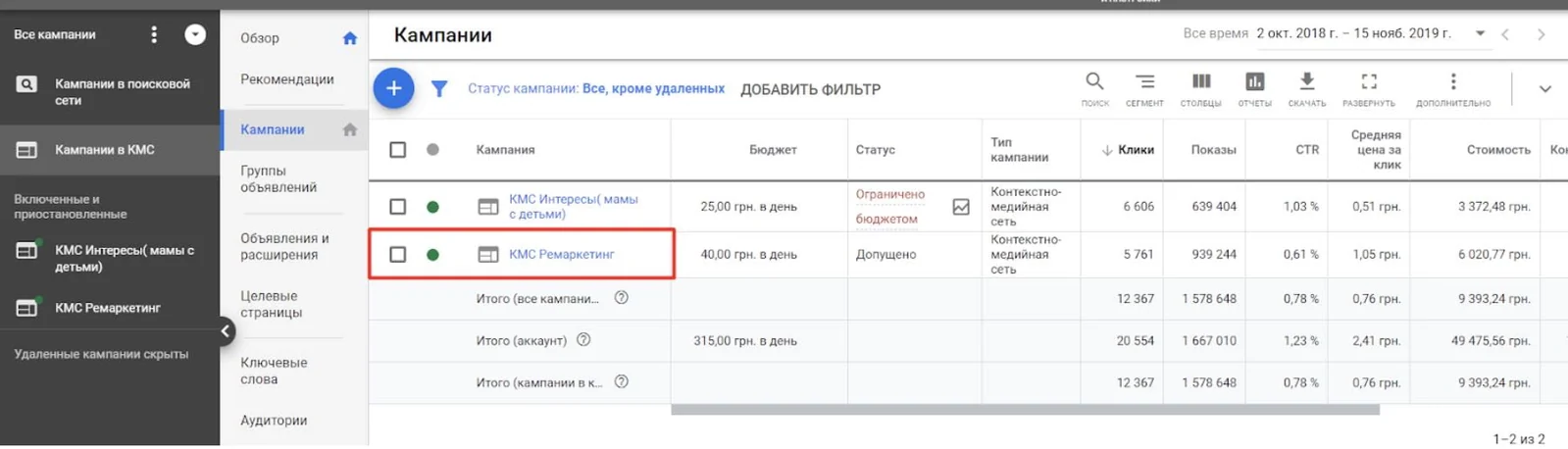Go to Группы объявлений

click(278, 178)
